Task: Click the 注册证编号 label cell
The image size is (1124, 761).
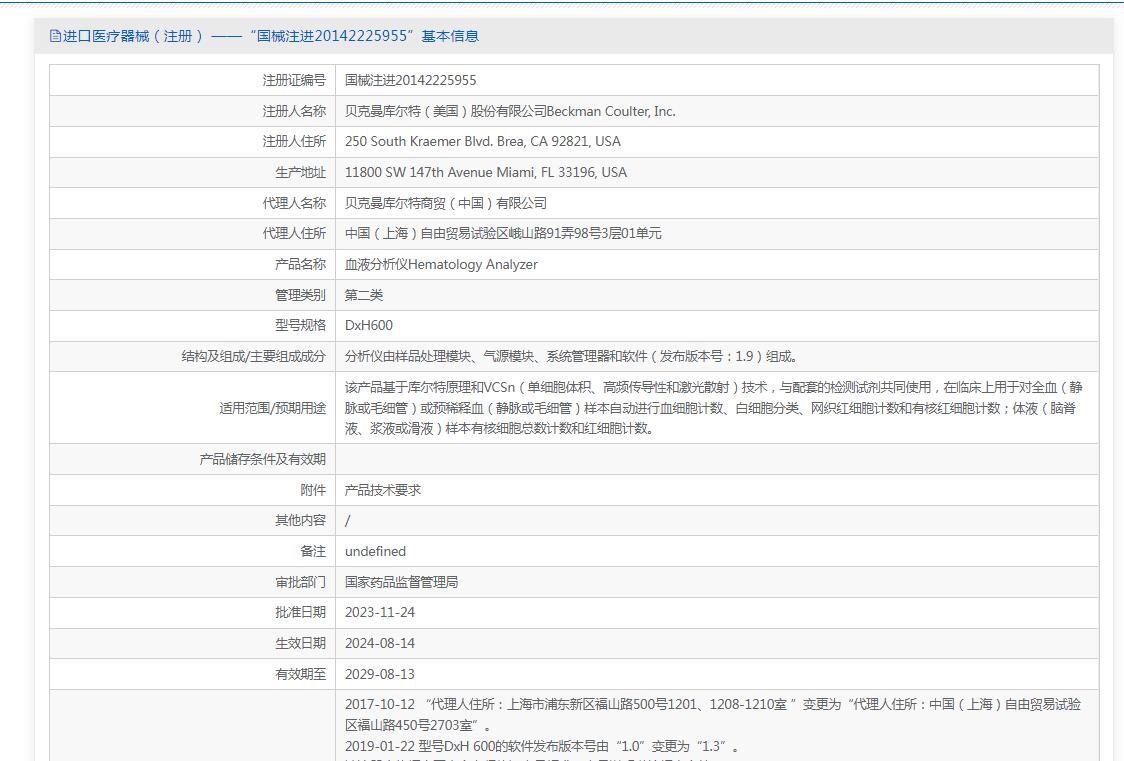Action: pos(294,80)
